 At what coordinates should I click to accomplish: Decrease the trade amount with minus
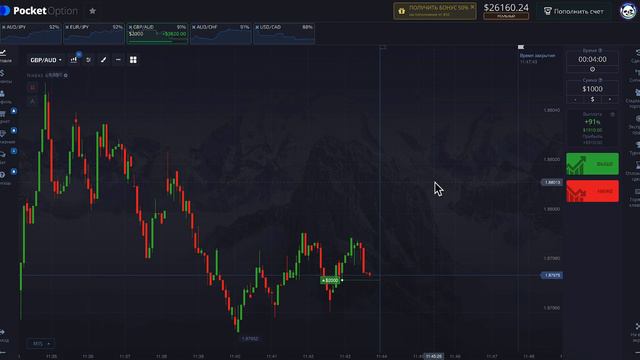pos(575,100)
